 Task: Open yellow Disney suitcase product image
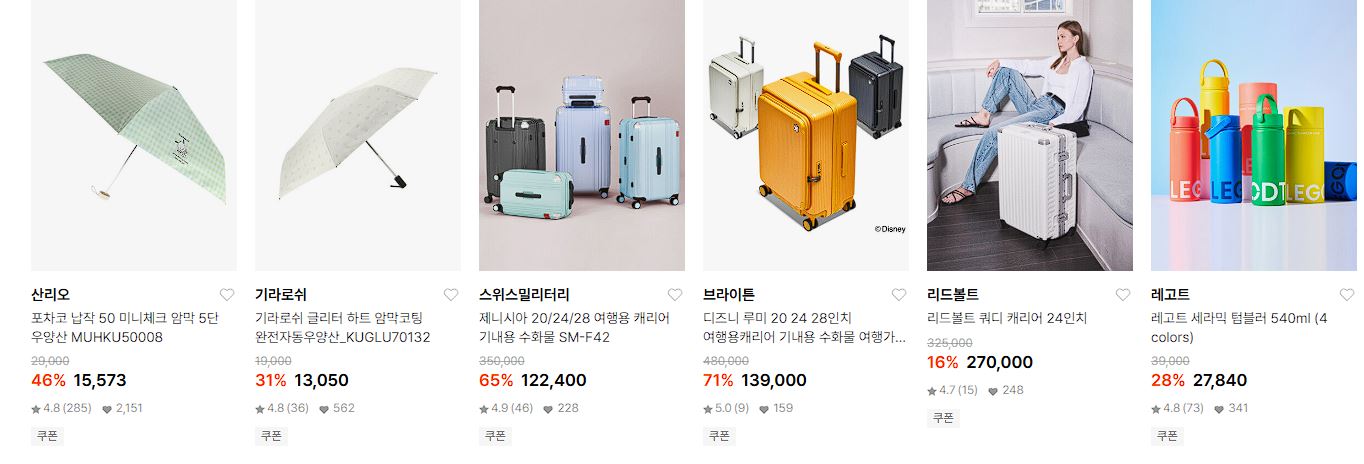(806, 135)
